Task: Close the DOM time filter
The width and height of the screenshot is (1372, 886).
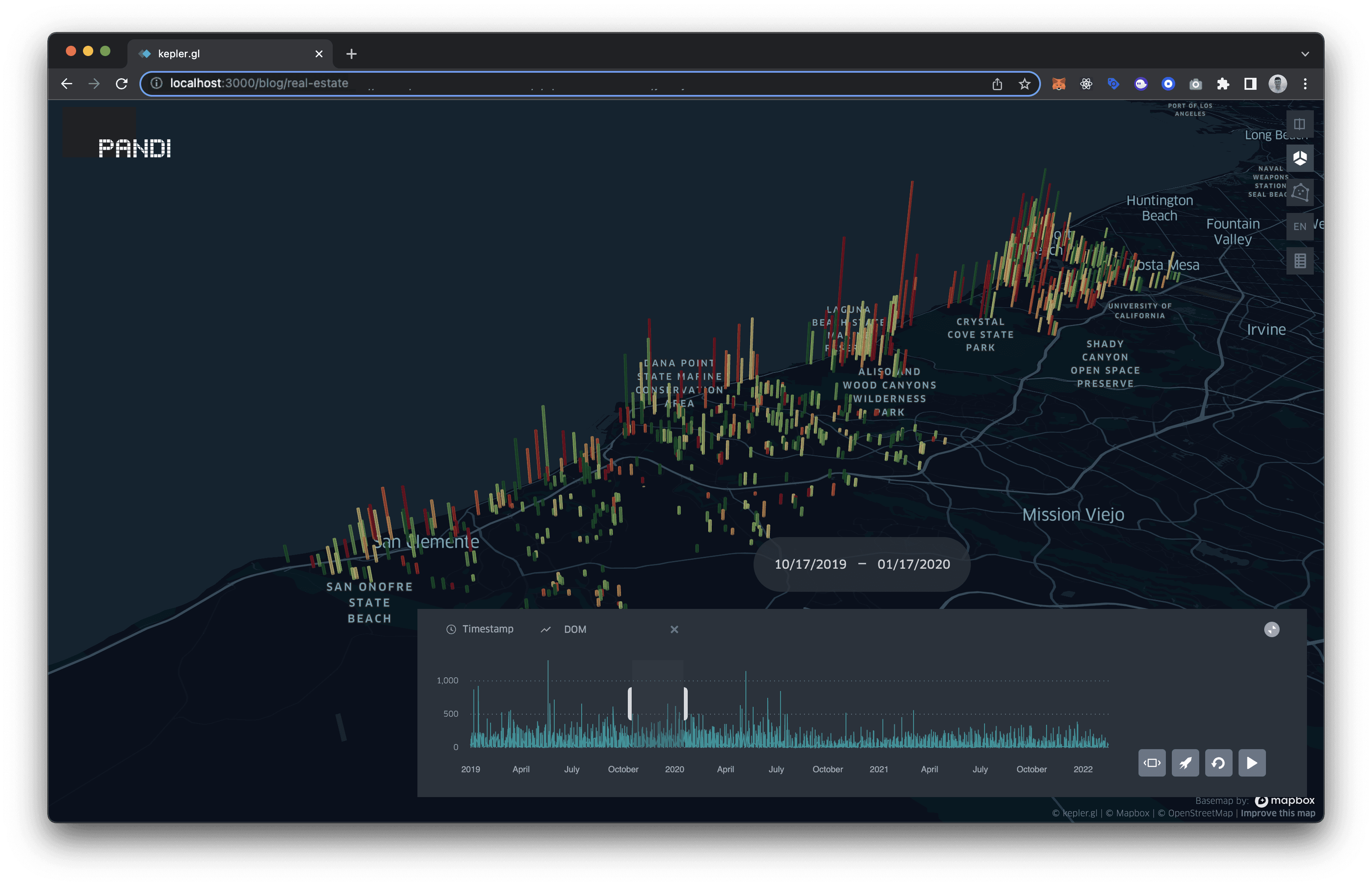Action: (x=674, y=629)
